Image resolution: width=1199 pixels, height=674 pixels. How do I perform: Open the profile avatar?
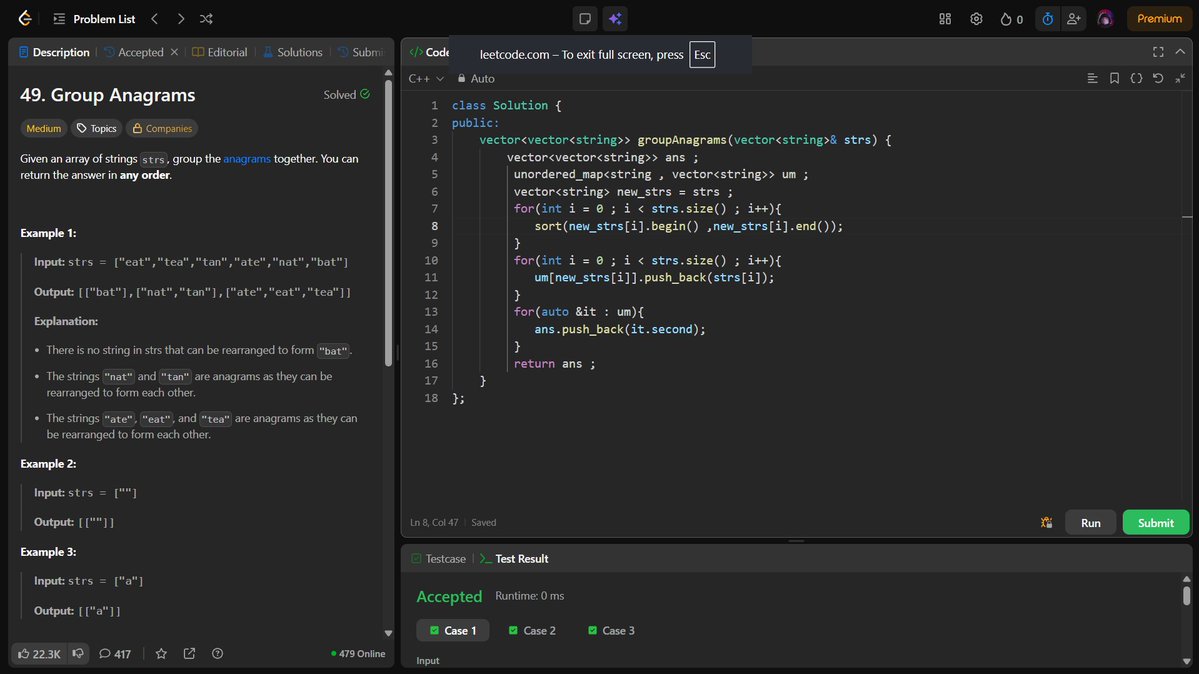[1105, 18]
